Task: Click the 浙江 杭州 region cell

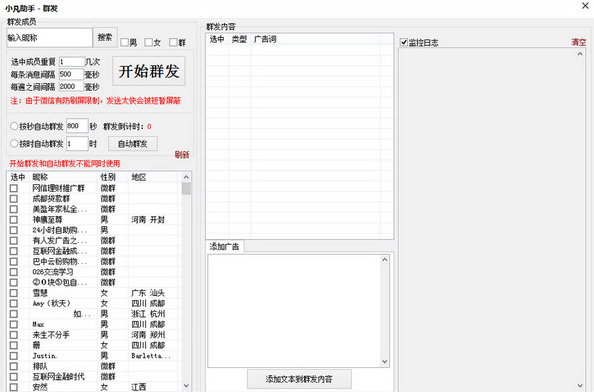Action: tap(148, 314)
